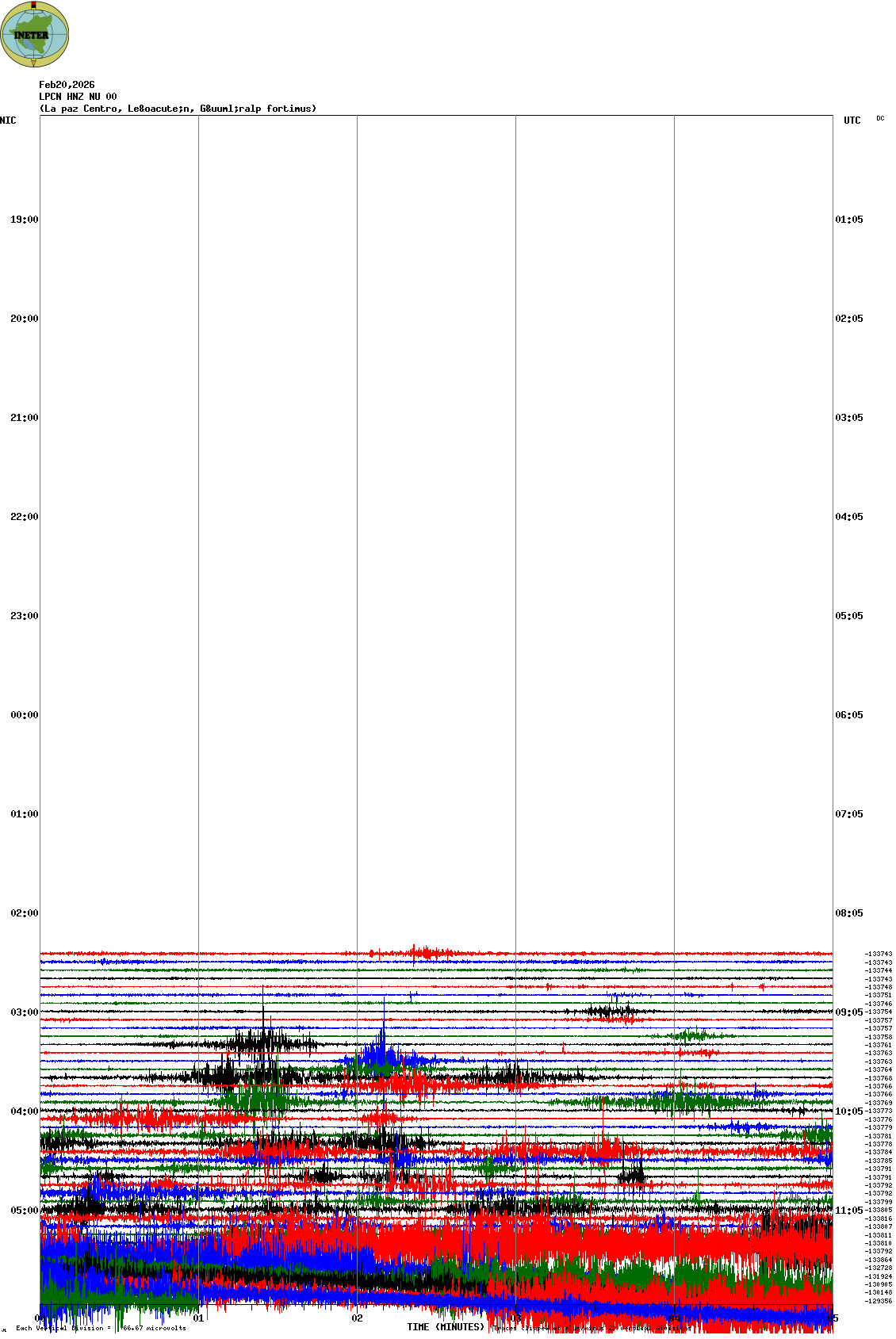Click the TIME (MINUTES) axis label
The width and height of the screenshot is (896, 1339).
445,1327
